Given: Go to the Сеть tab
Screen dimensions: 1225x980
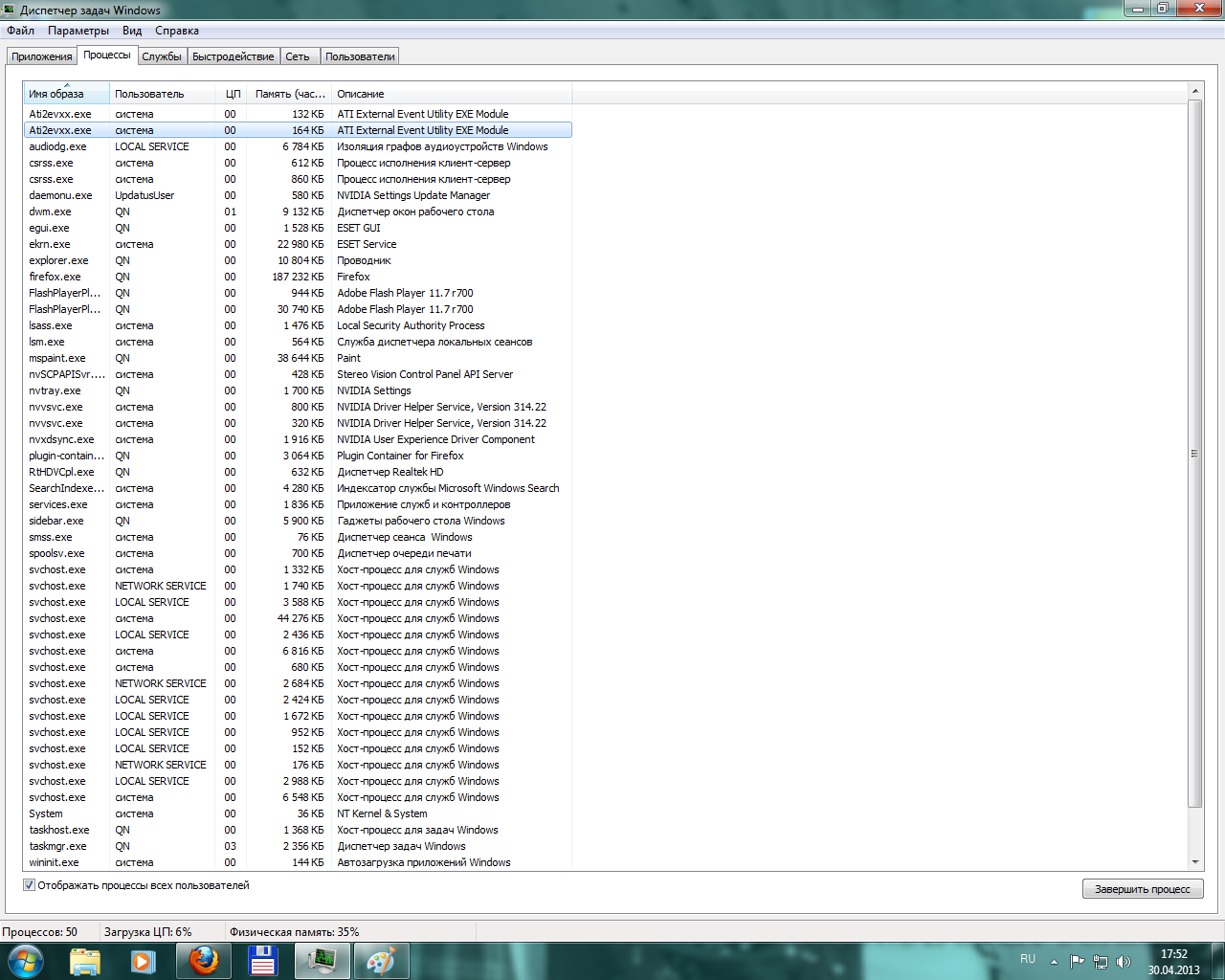Looking at the screenshot, I should click(x=298, y=56).
